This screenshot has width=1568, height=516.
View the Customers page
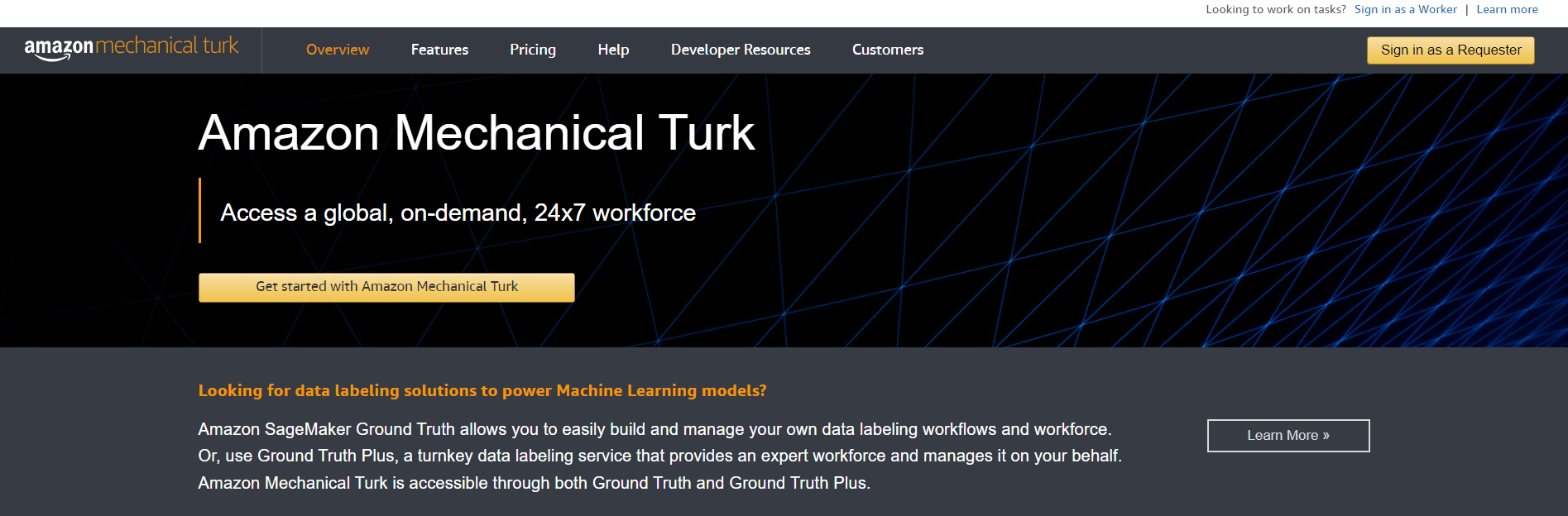[x=888, y=50]
